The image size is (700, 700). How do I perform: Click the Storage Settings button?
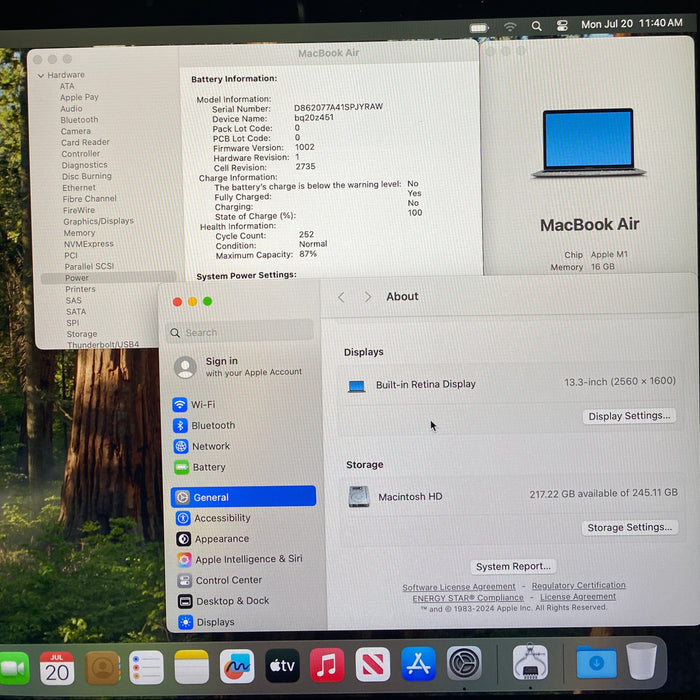point(629,527)
